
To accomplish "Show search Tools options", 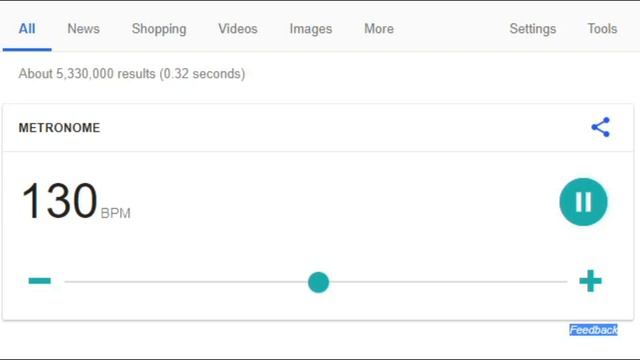I will point(602,29).
